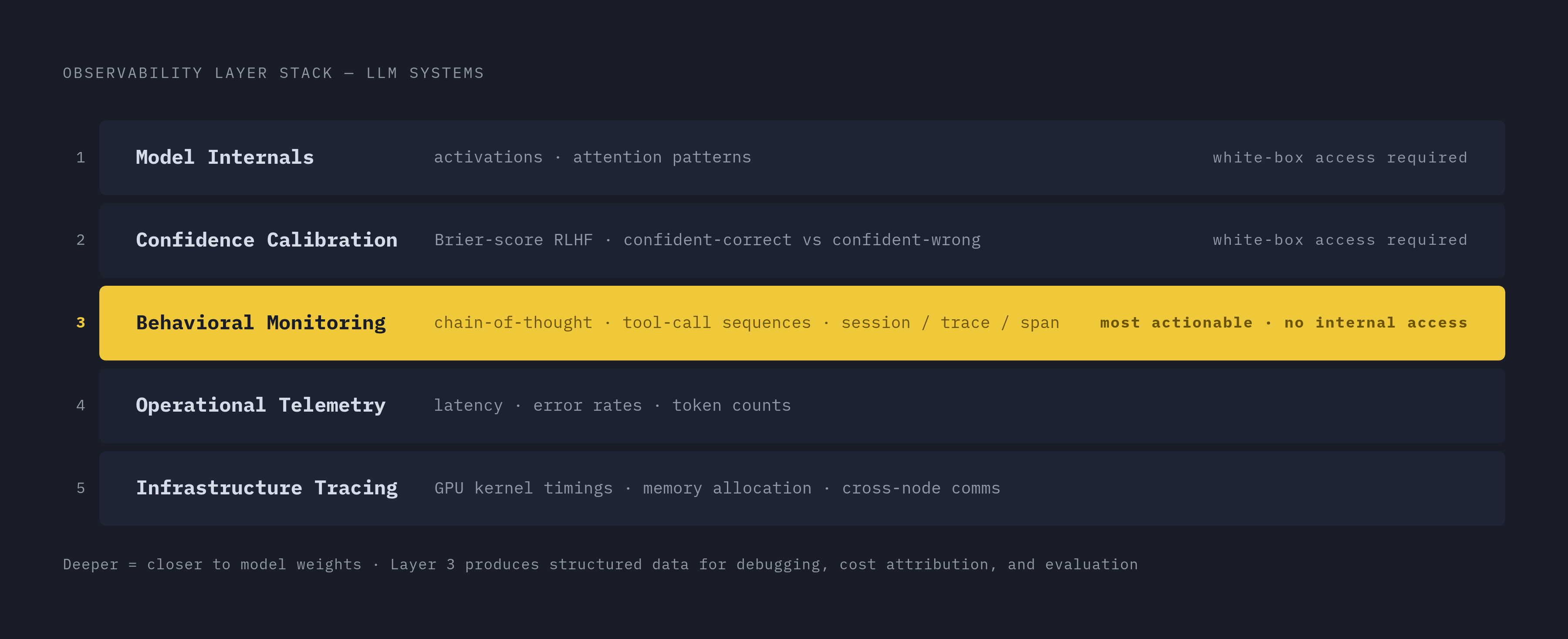This screenshot has height=639, width=1568.
Task: Click the Confidence Calibration heading
Action: (x=267, y=240)
